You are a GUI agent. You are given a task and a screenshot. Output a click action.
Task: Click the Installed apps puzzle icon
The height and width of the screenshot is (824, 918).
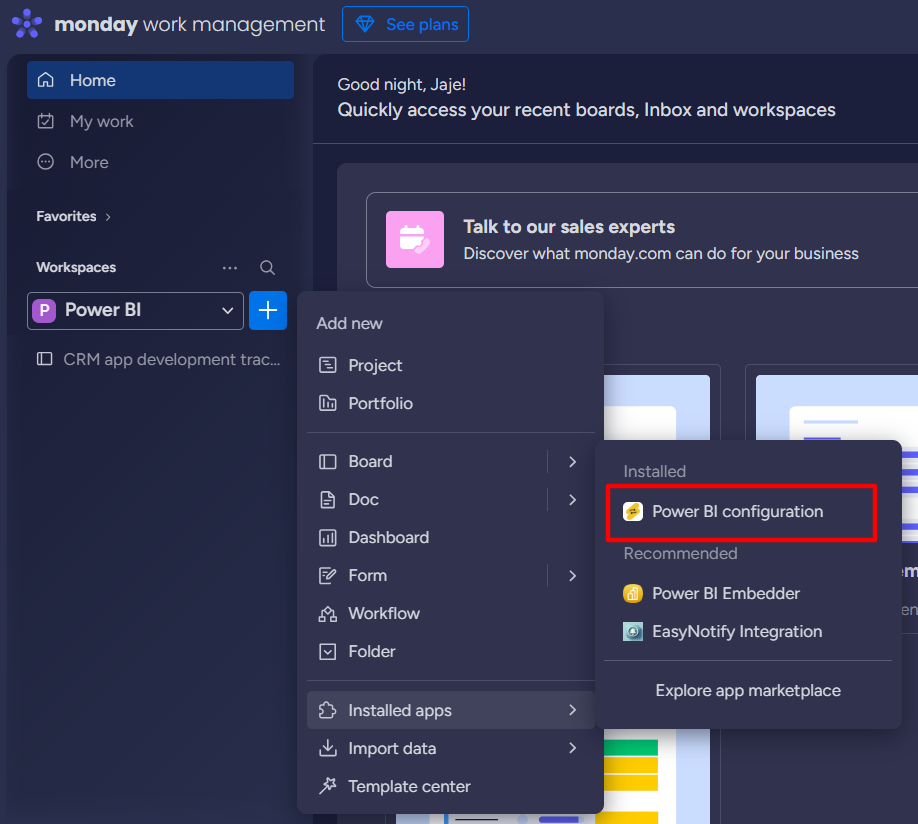click(x=328, y=710)
